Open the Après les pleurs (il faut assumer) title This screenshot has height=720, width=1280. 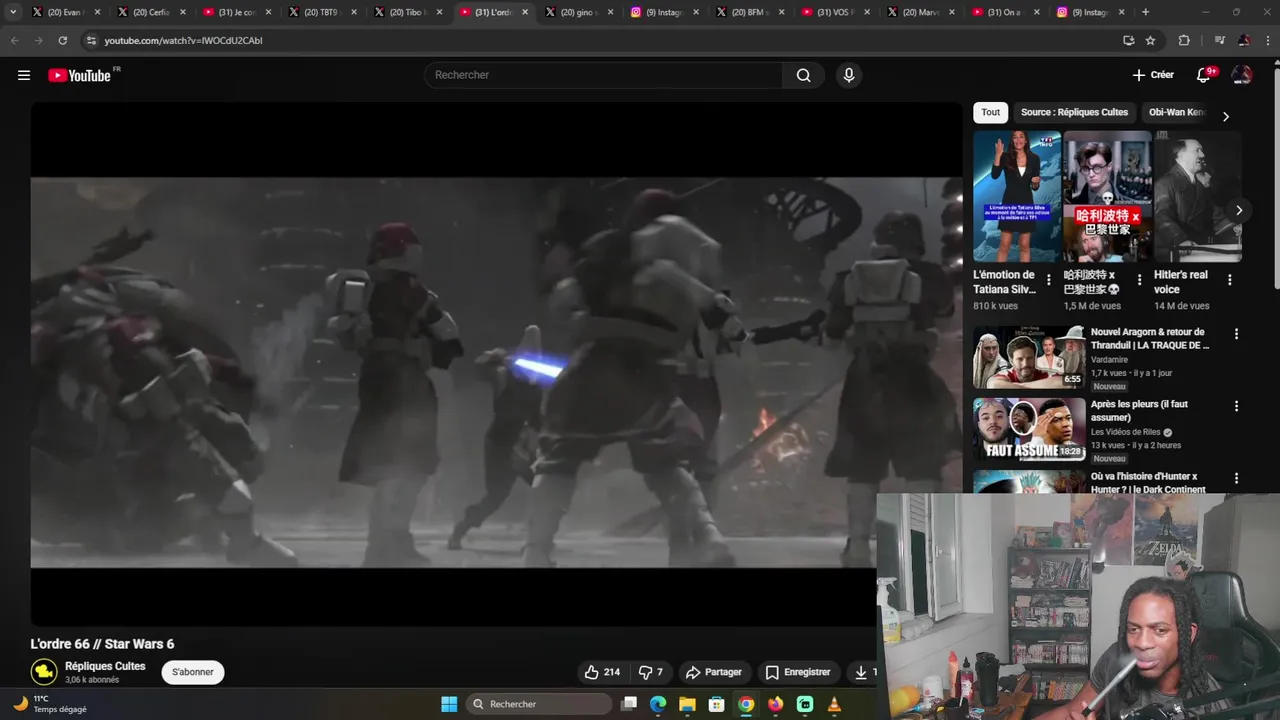tap(1140, 410)
